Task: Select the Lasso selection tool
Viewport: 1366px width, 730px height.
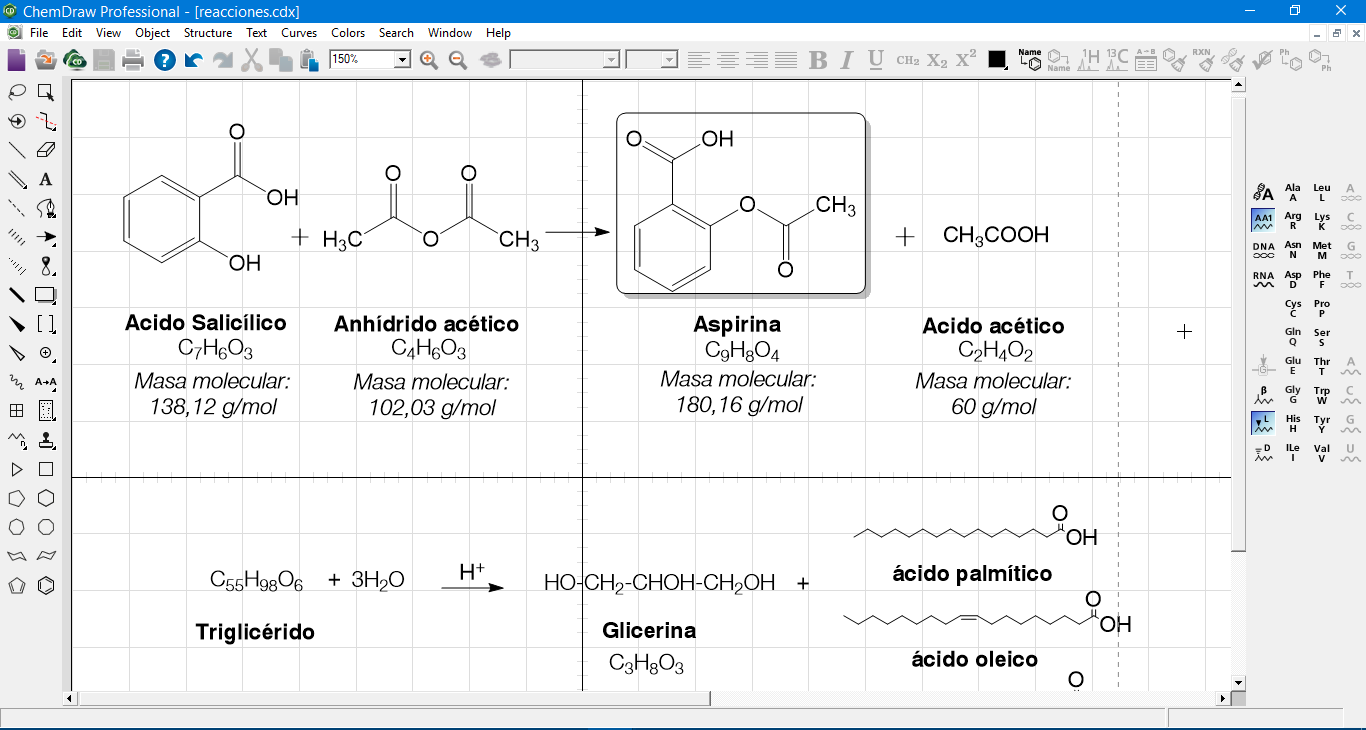Action: coord(16,93)
